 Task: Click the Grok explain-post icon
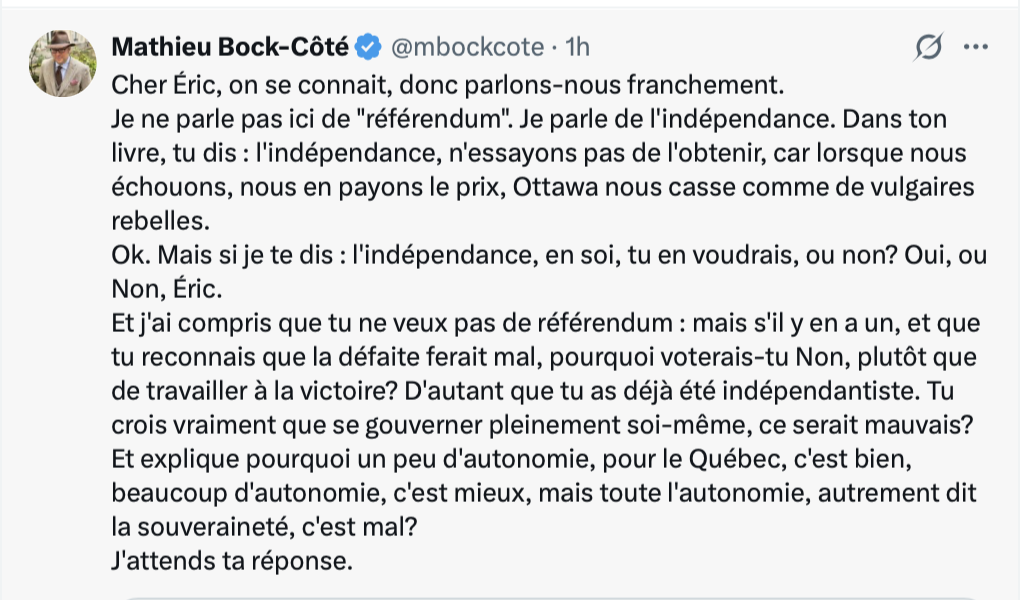click(x=930, y=47)
